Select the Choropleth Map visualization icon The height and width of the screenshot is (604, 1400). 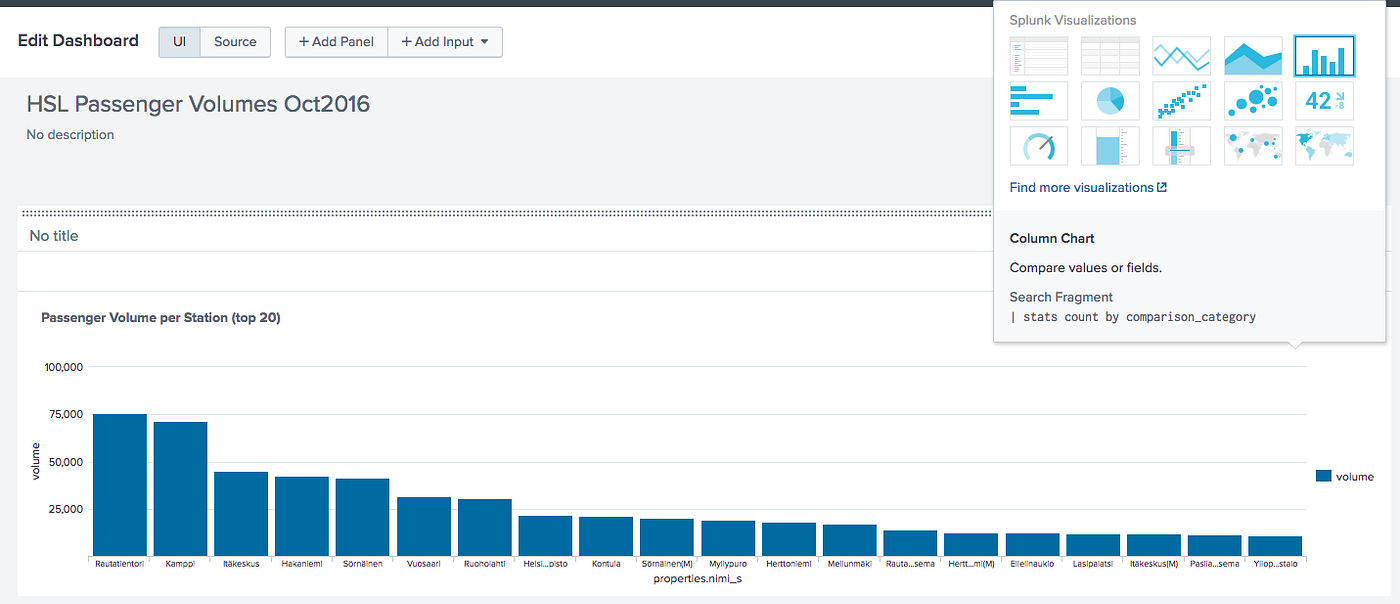coord(1324,146)
